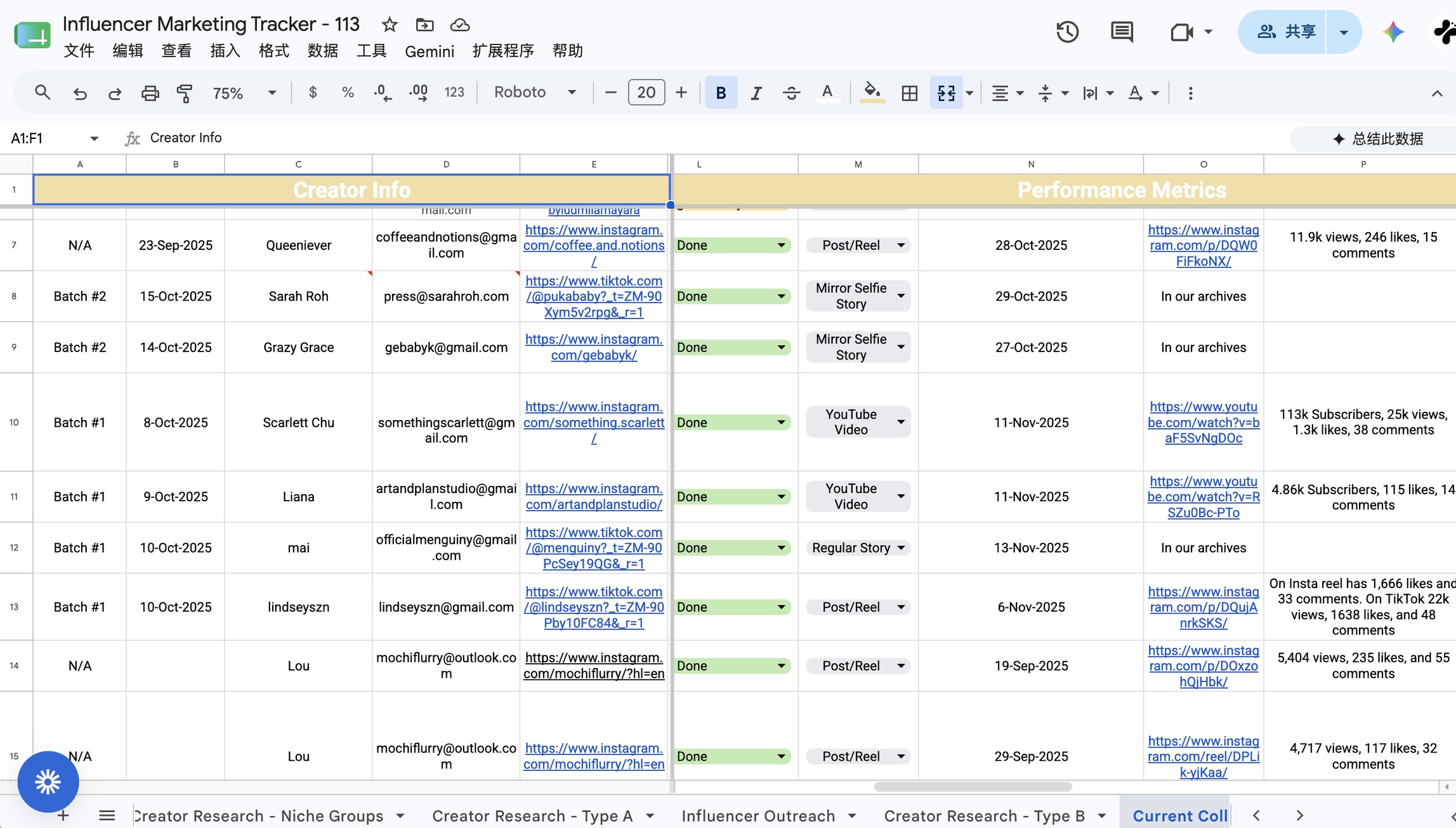Open the 编辑 menu

128,51
